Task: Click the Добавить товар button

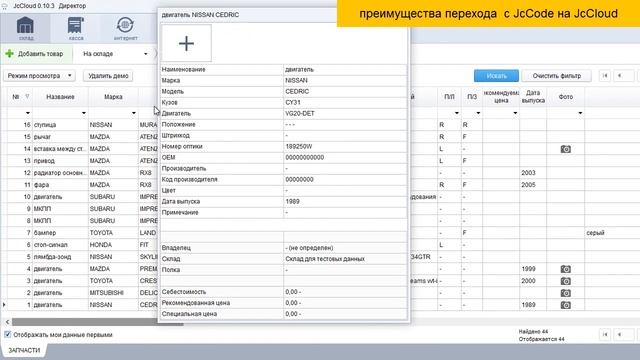Action: coord(36,53)
